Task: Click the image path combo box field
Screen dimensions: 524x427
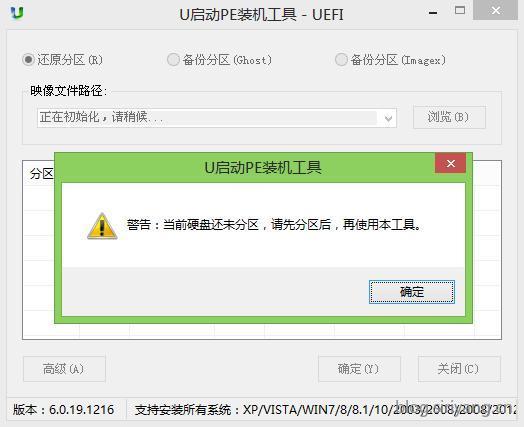Action: (x=217, y=118)
